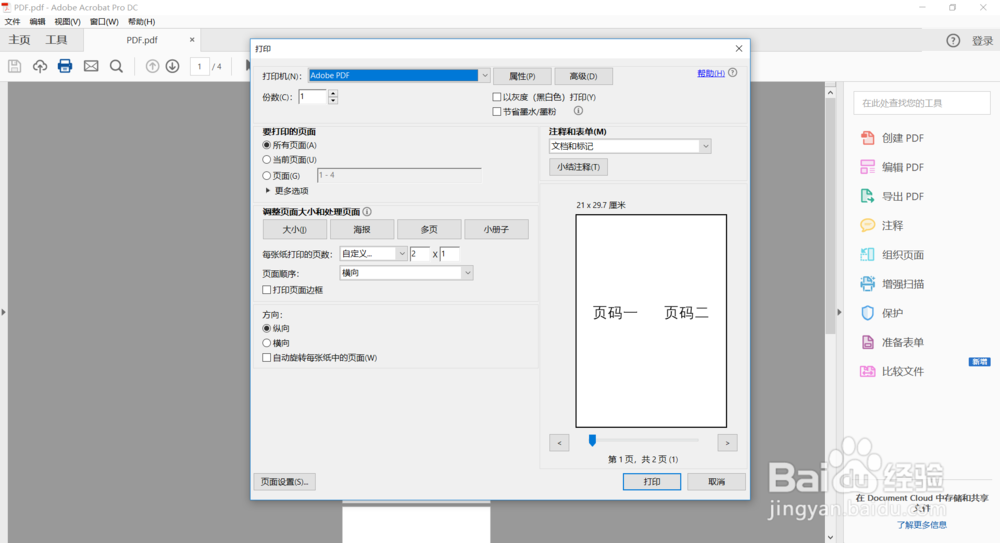The width and height of the screenshot is (1000, 543).
Task: Enable 以灰度(黑白色)打印 checkbox
Action: tap(497, 97)
